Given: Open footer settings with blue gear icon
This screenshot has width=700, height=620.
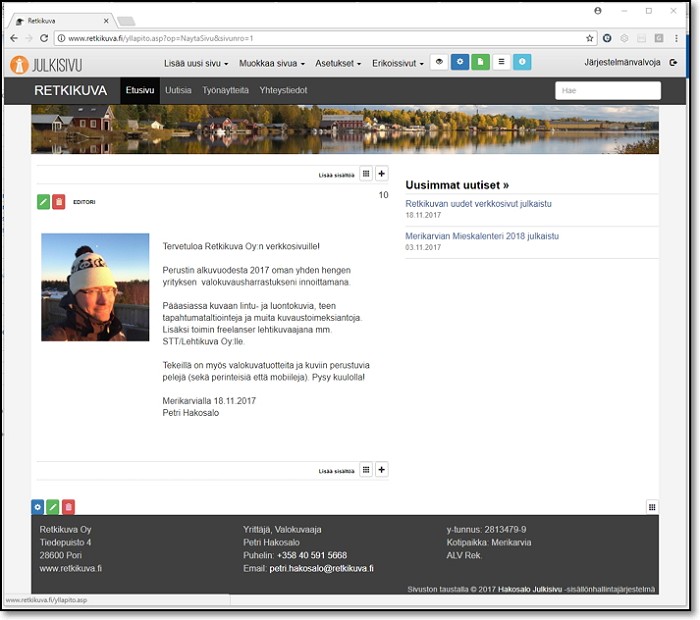Looking at the screenshot, I should point(38,507).
